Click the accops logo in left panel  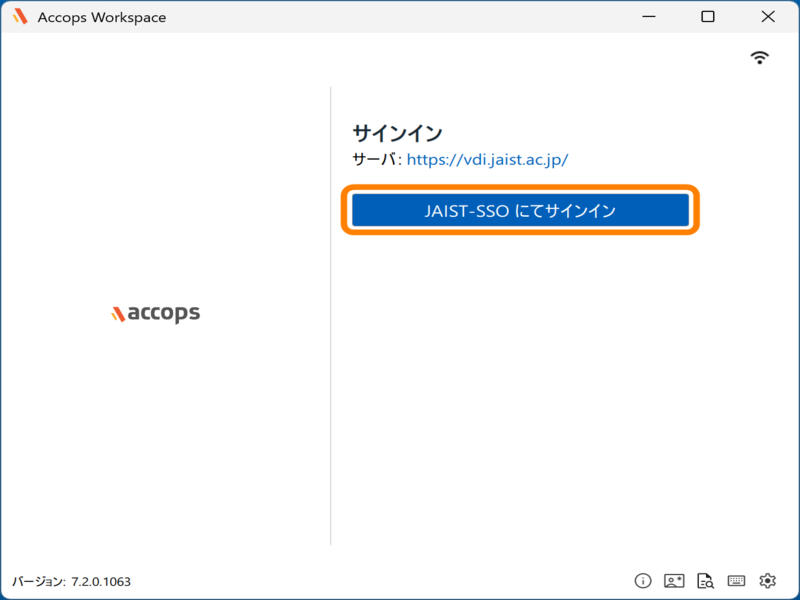click(156, 313)
